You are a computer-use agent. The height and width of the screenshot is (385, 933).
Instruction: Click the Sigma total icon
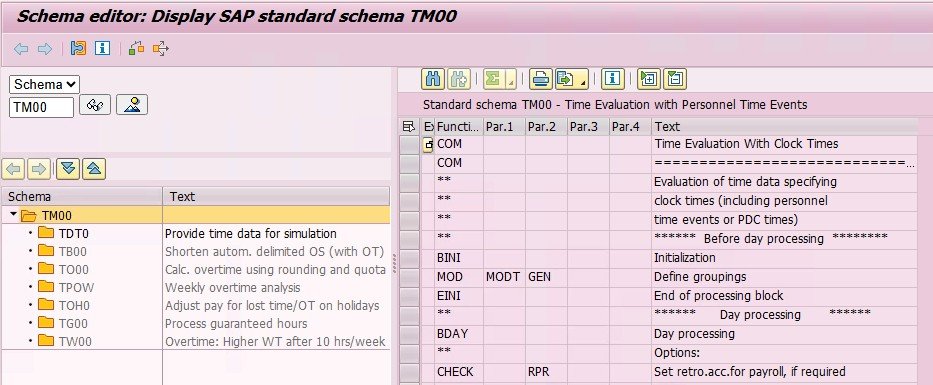pyautogui.click(x=493, y=79)
